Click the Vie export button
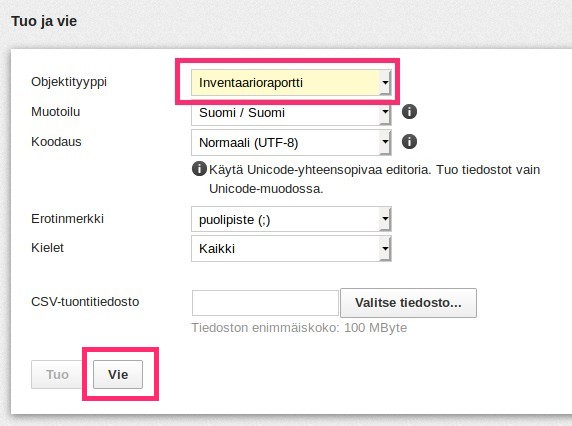572x426 pixels. coord(118,375)
